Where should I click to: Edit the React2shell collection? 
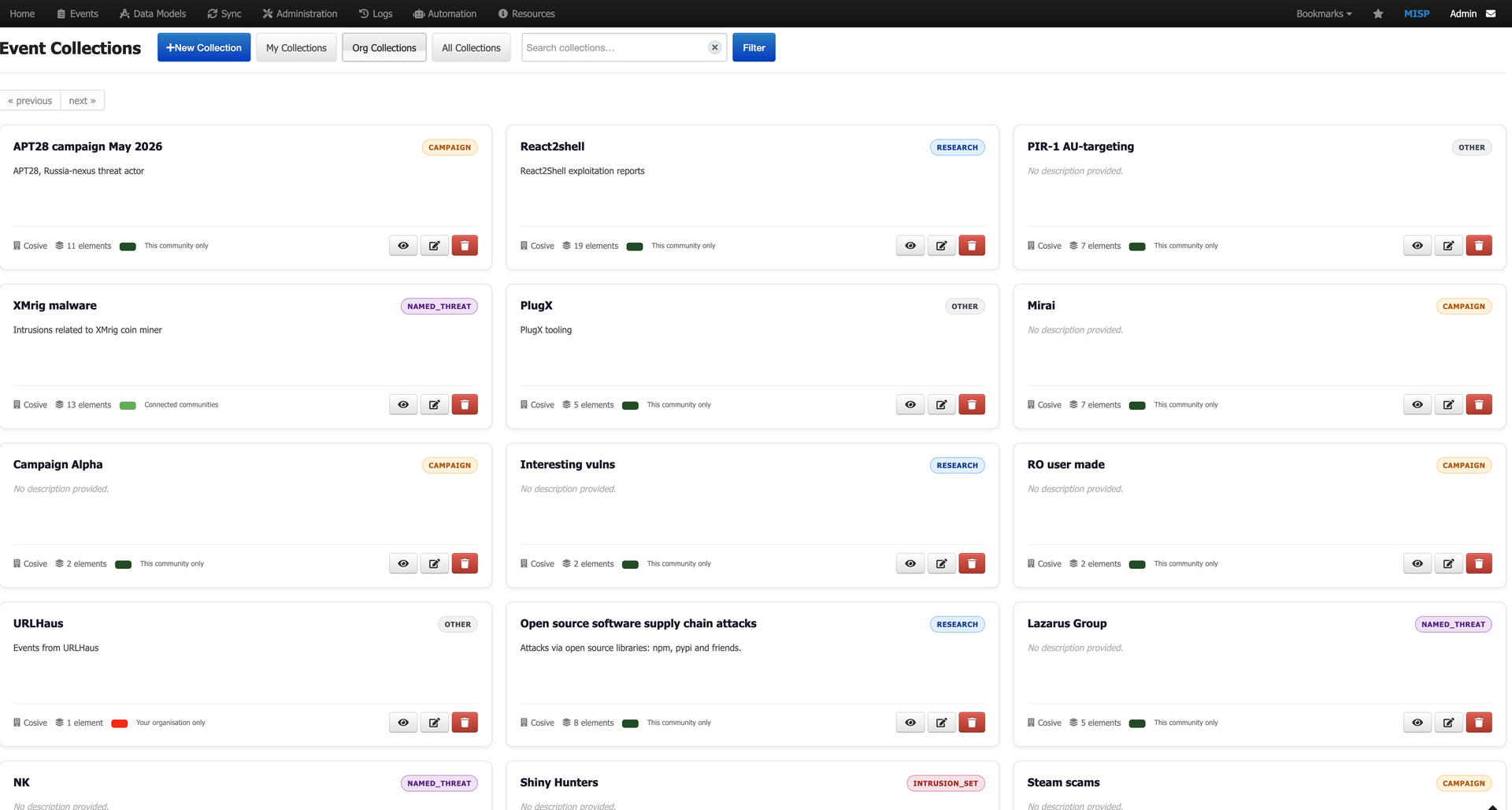tap(941, 246)
